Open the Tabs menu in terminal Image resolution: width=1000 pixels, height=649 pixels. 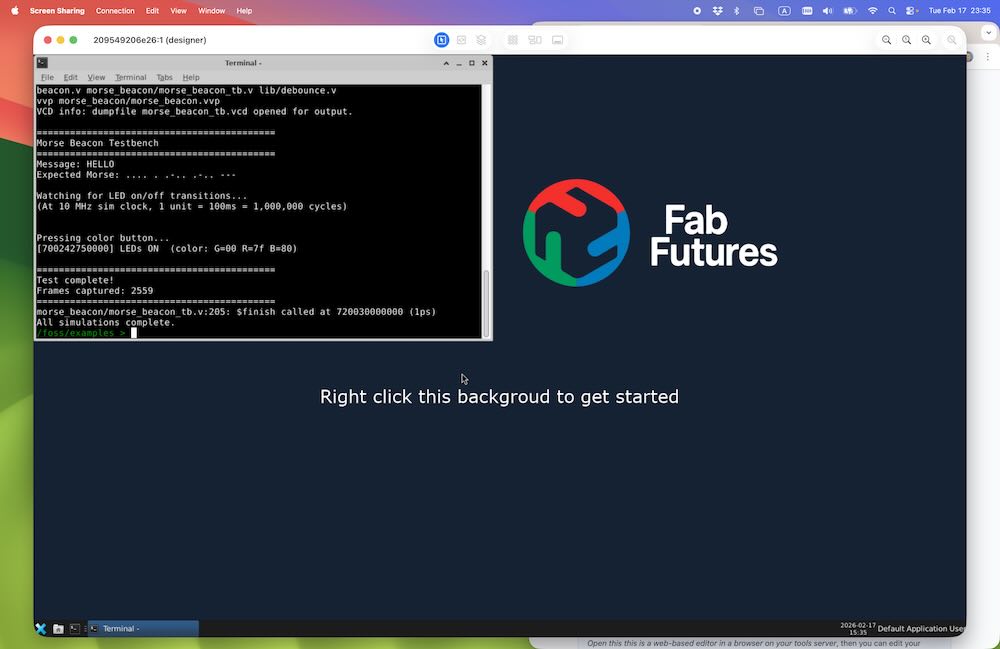click(164, 77)
